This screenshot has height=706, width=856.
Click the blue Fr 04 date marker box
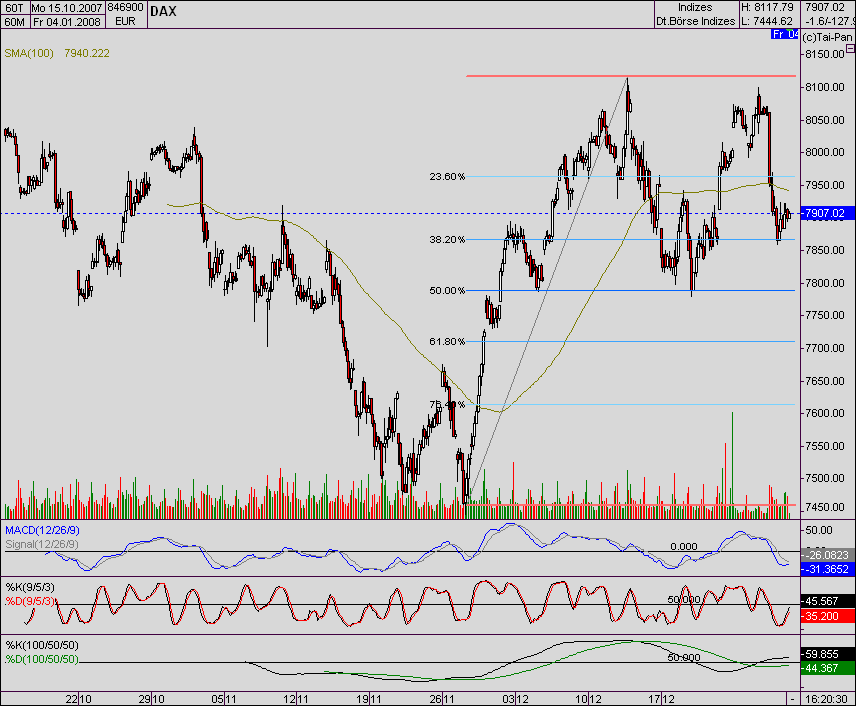(786, 33)
